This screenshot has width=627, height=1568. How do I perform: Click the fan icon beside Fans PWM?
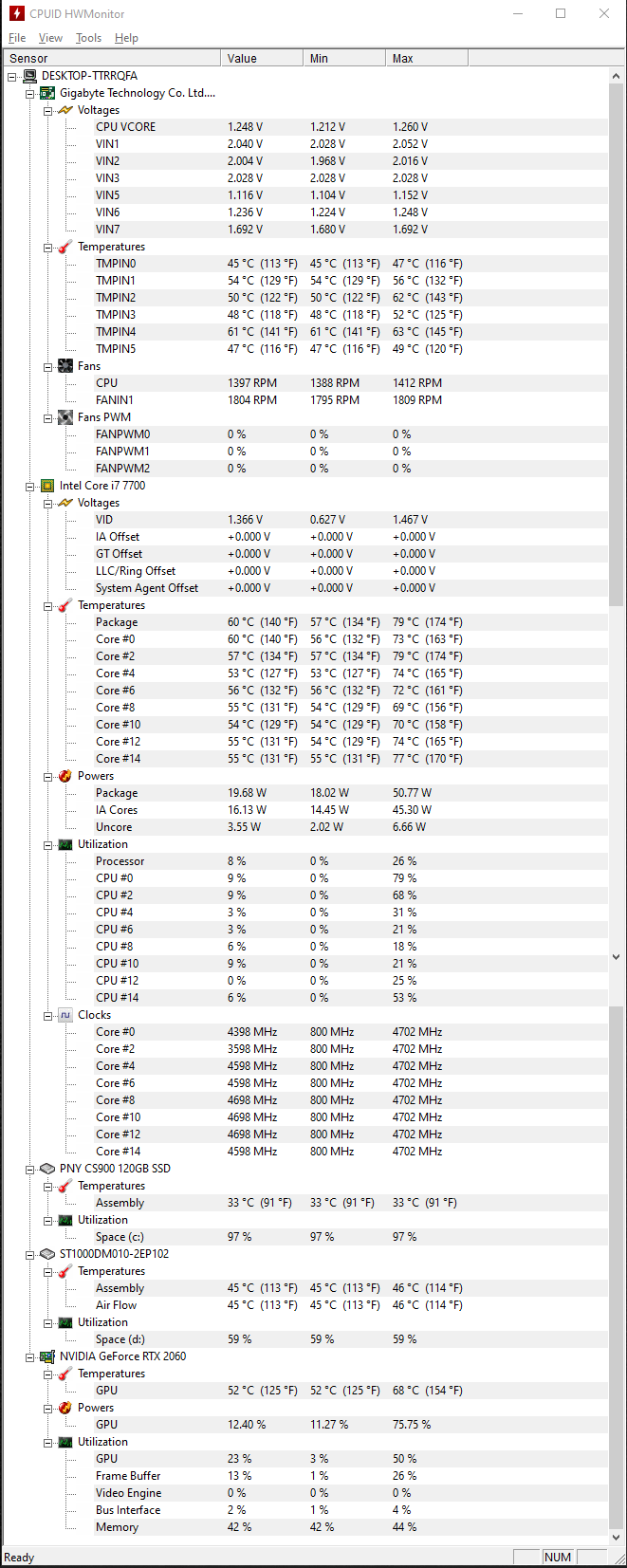(65, 417)
